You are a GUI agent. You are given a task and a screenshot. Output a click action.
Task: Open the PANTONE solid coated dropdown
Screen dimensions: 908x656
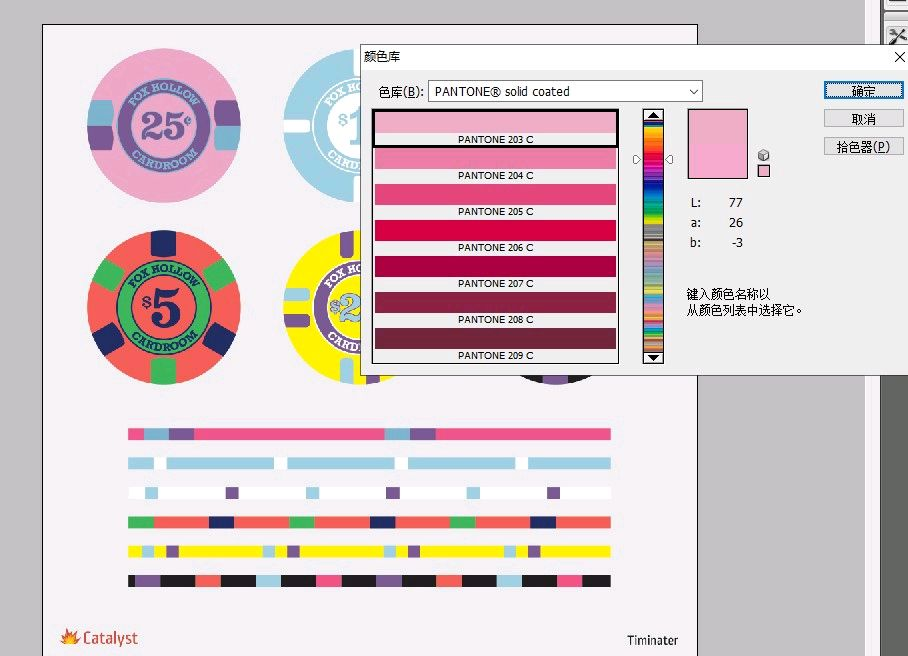tap(565, 92)
